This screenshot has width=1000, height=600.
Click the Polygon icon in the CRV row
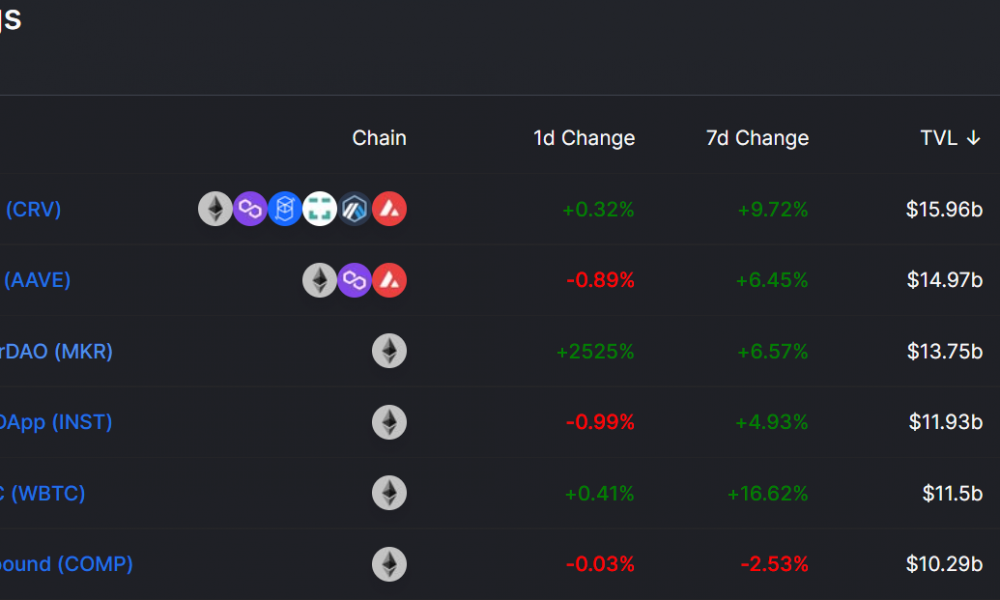pos(250,209)
